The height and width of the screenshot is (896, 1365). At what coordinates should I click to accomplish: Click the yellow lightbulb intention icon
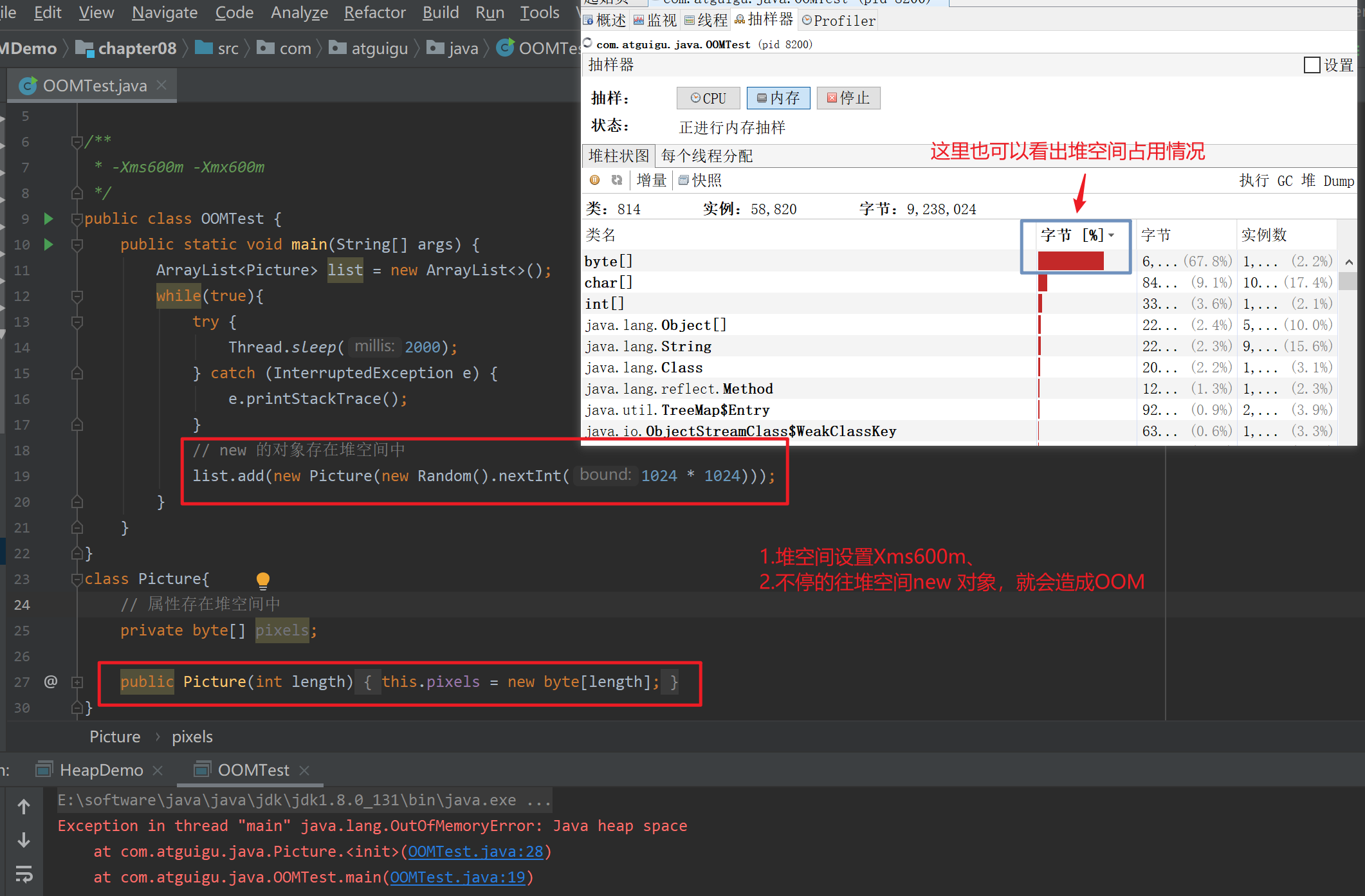point(262,580)
